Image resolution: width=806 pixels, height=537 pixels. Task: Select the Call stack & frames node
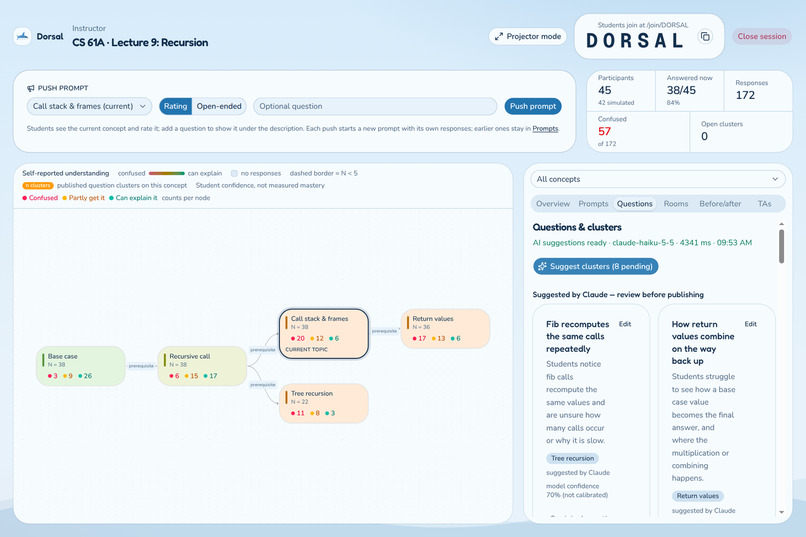pos(324,334)
